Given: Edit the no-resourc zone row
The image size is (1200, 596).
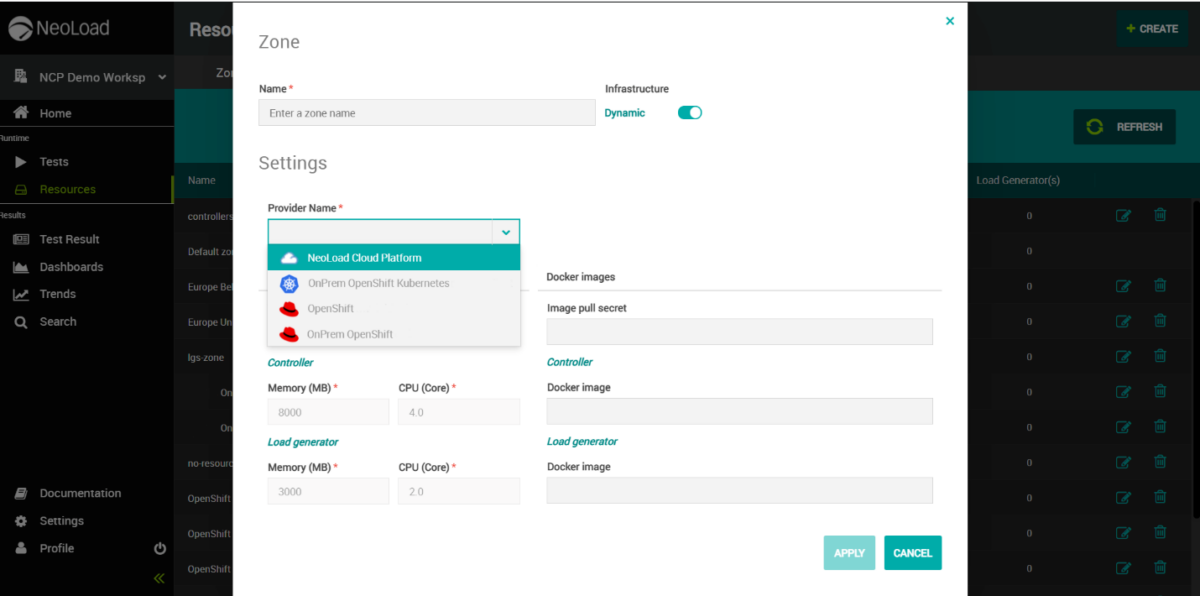Looking at the screenshot, I should coord(1123,462).
